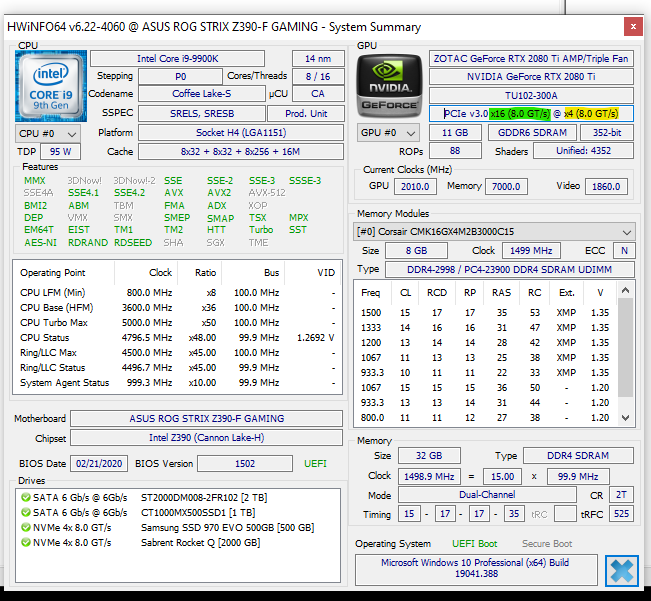Click the CPU Turbo Max row label
The height and width of the screenshot is (601, 651).
tap(54, 322)
